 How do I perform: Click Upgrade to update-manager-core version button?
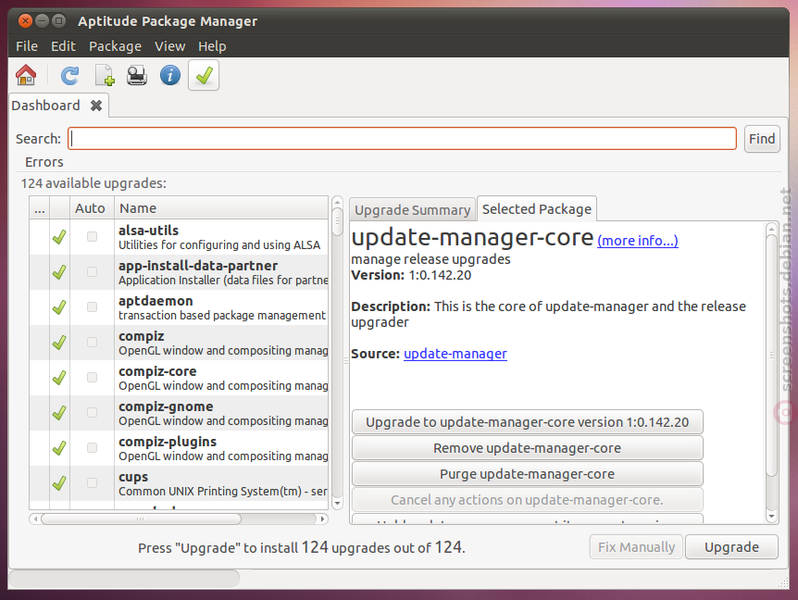[x=527, y=422]
